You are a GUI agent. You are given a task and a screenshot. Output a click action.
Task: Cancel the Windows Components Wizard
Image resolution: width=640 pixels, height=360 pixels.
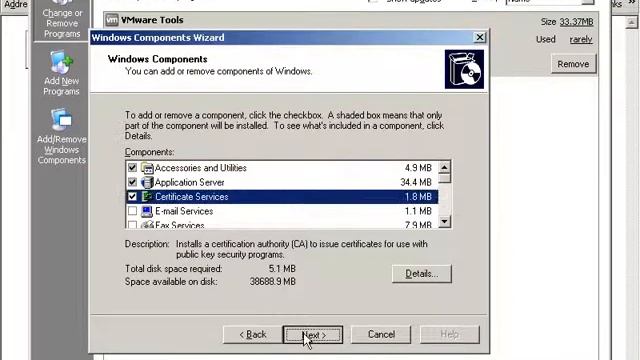click(381, 335)
